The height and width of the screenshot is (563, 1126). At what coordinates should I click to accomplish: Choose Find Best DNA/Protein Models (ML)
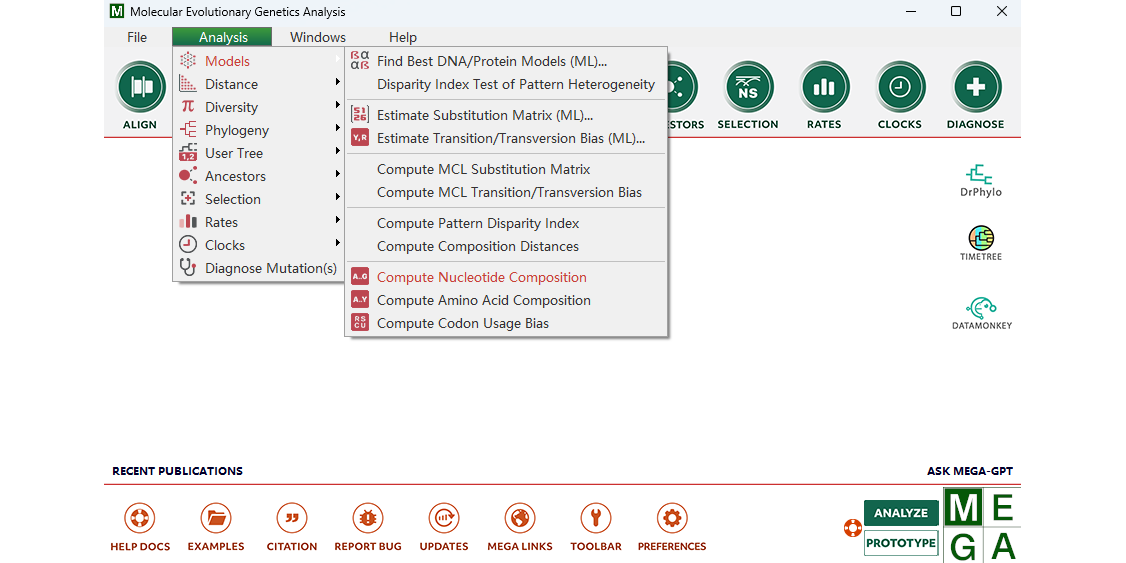click(491, 61)
